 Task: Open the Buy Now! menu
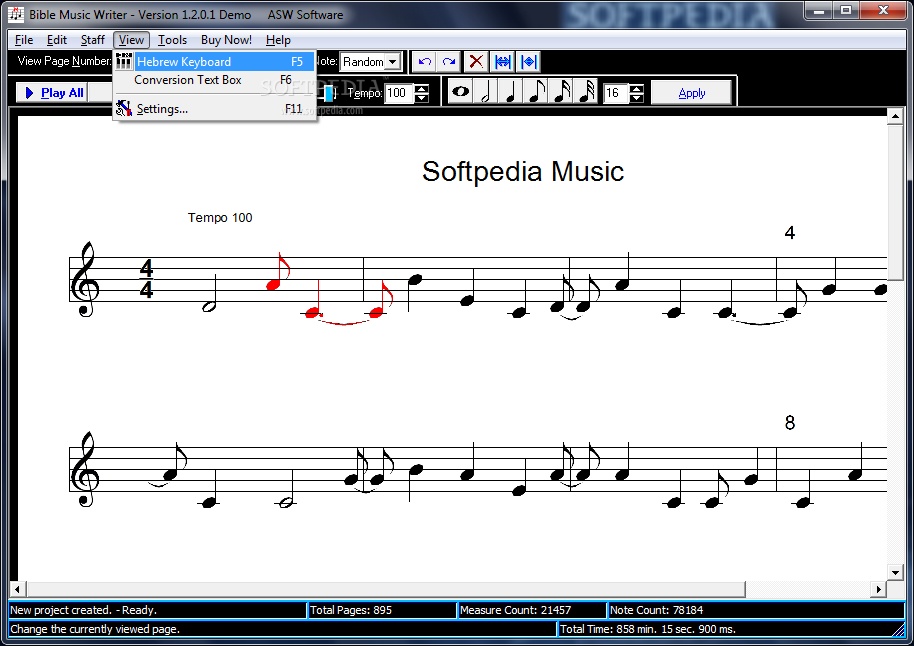[x=226, y=40]
